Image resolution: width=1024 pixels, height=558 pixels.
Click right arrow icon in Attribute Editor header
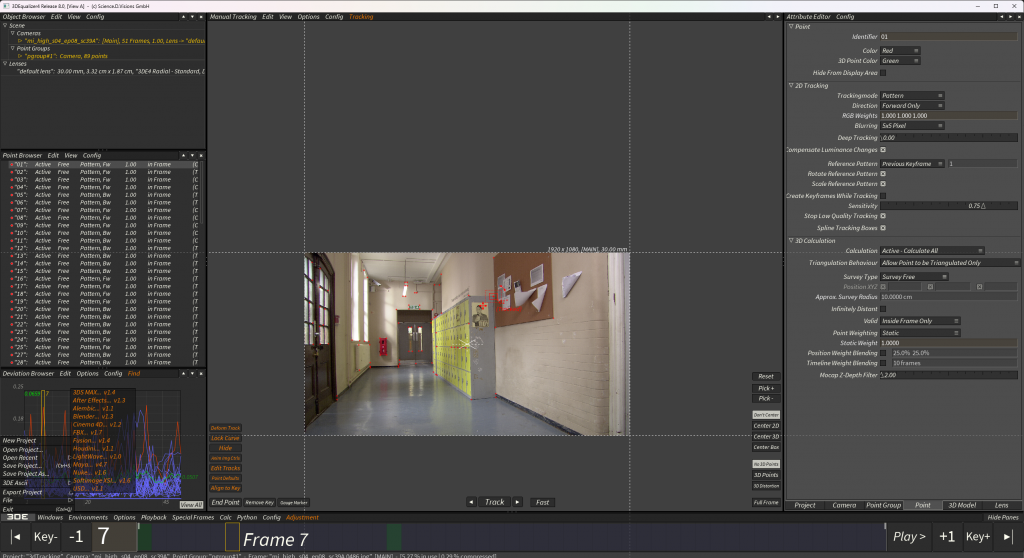pyautogui.click(x=1010, y=17)
